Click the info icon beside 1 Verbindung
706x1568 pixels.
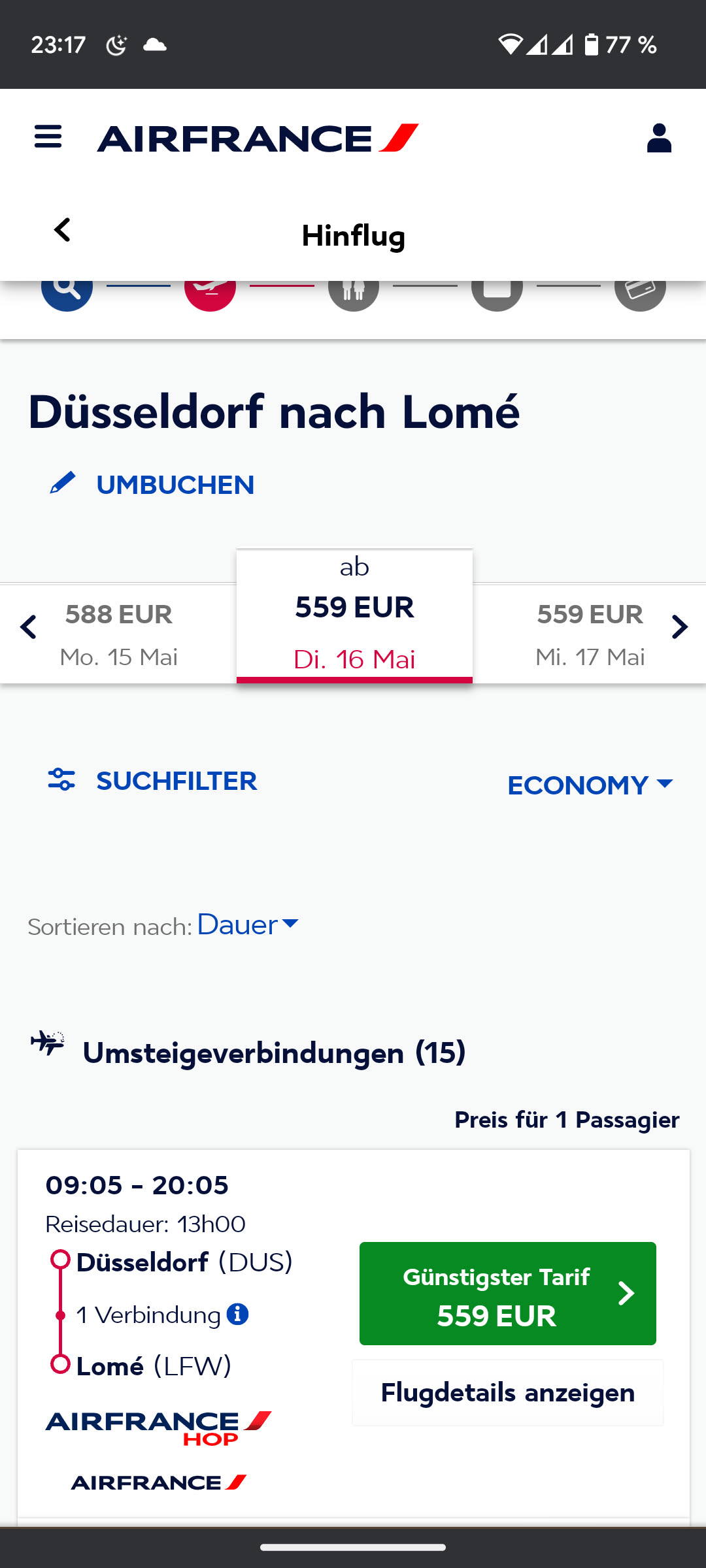pyautogui.click(x=237, y=1314)
